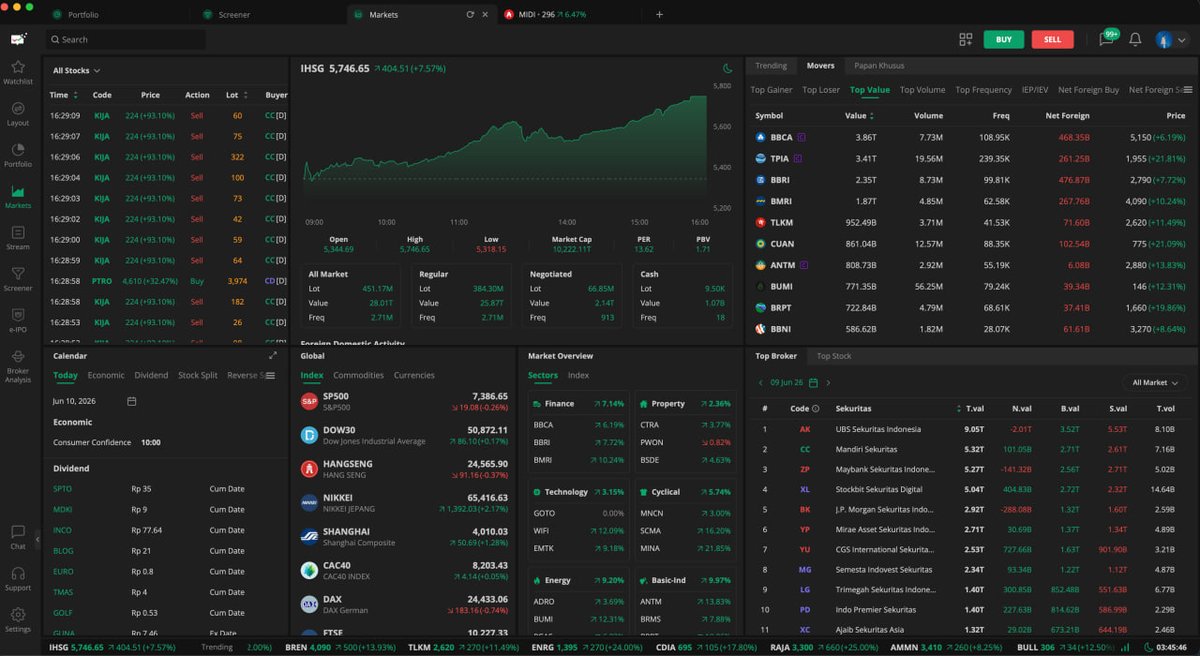Open the Portfolio sidebar icon

click(x=18, y=155)
